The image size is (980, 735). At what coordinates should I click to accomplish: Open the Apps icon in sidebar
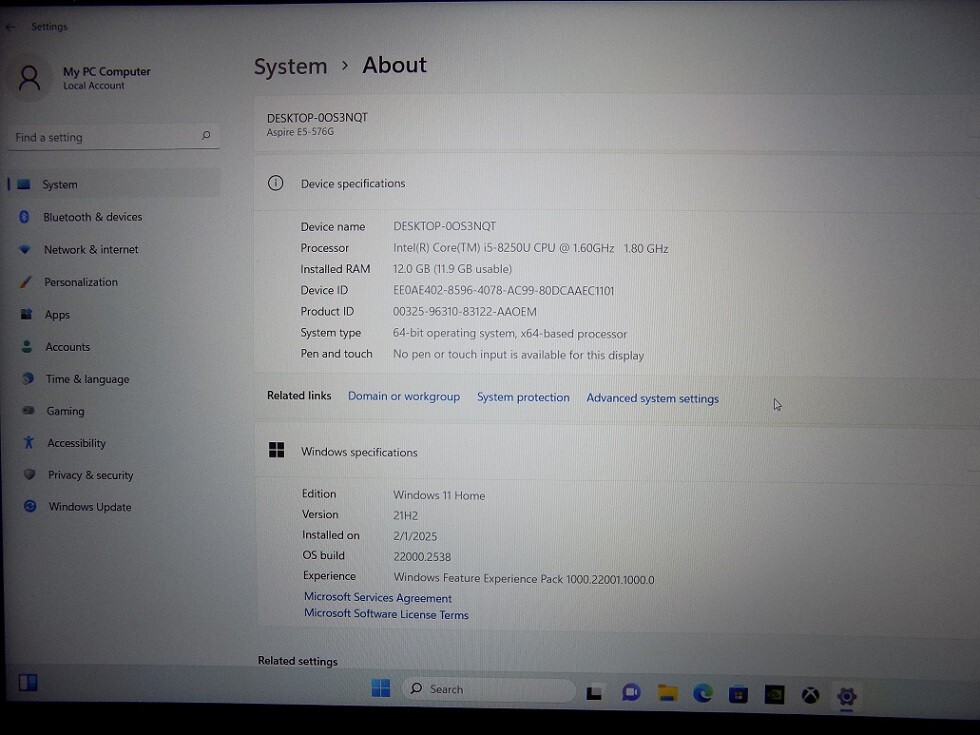pyautogui.click(x=26, y=314)
